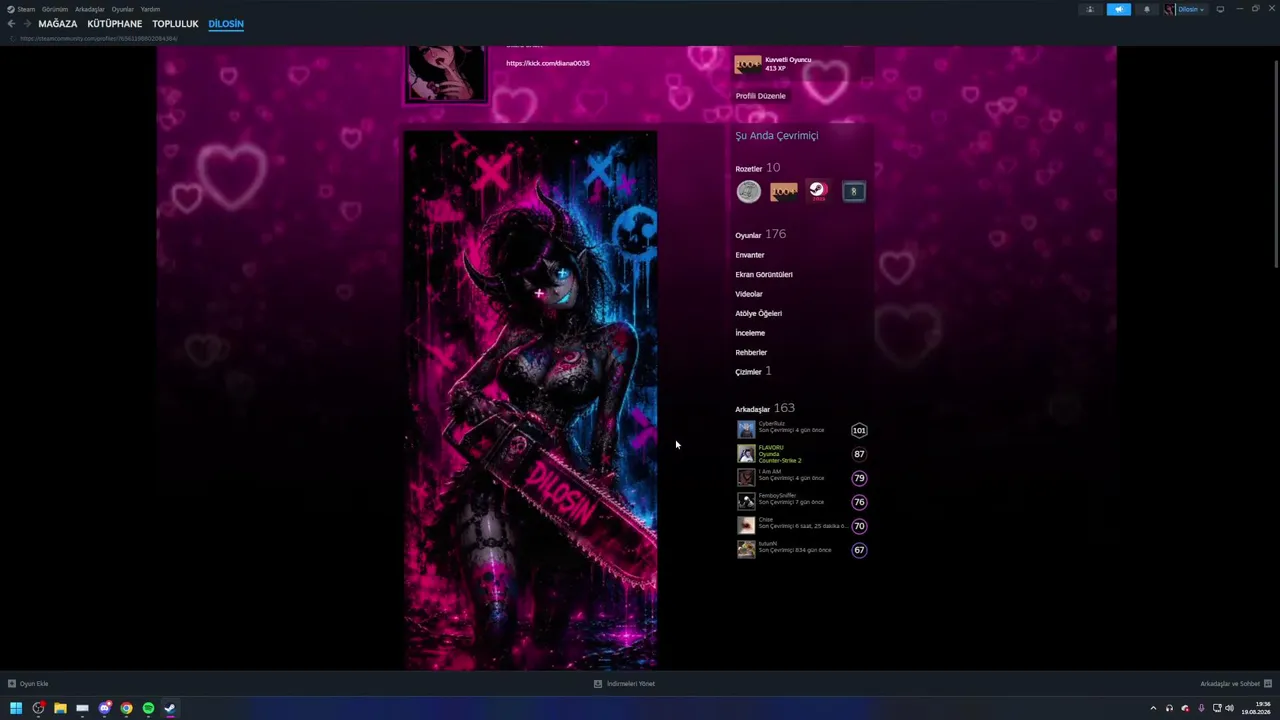Open the Arkadaşlar 163 friends list
This screenshot has width=1280, height=720.
(765, 408)
